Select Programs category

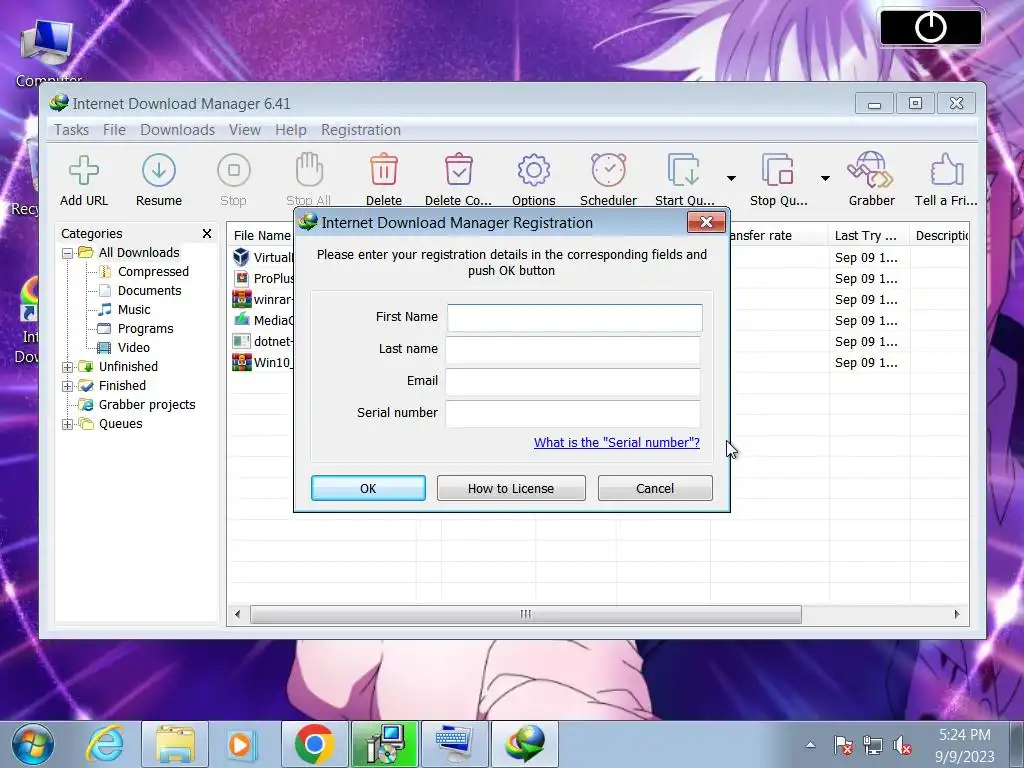145,328
